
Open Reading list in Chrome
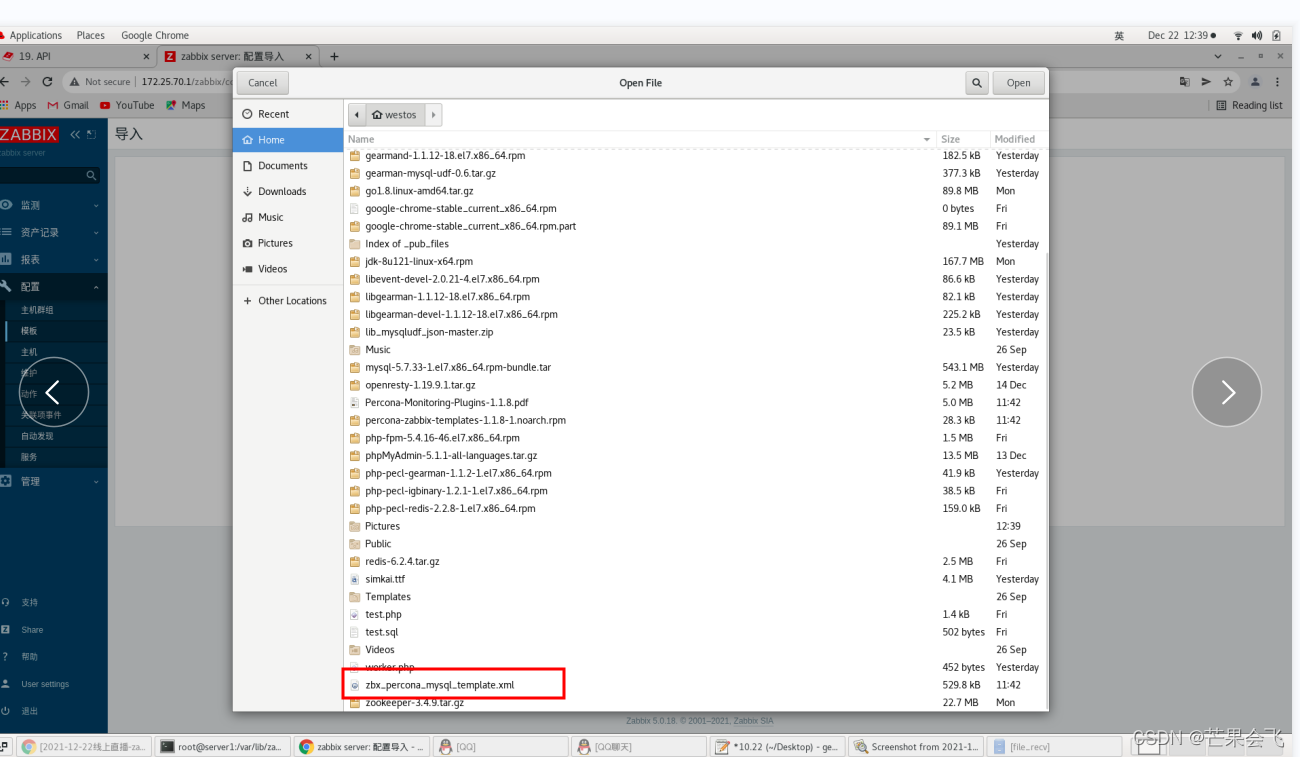pos(1249,105)
